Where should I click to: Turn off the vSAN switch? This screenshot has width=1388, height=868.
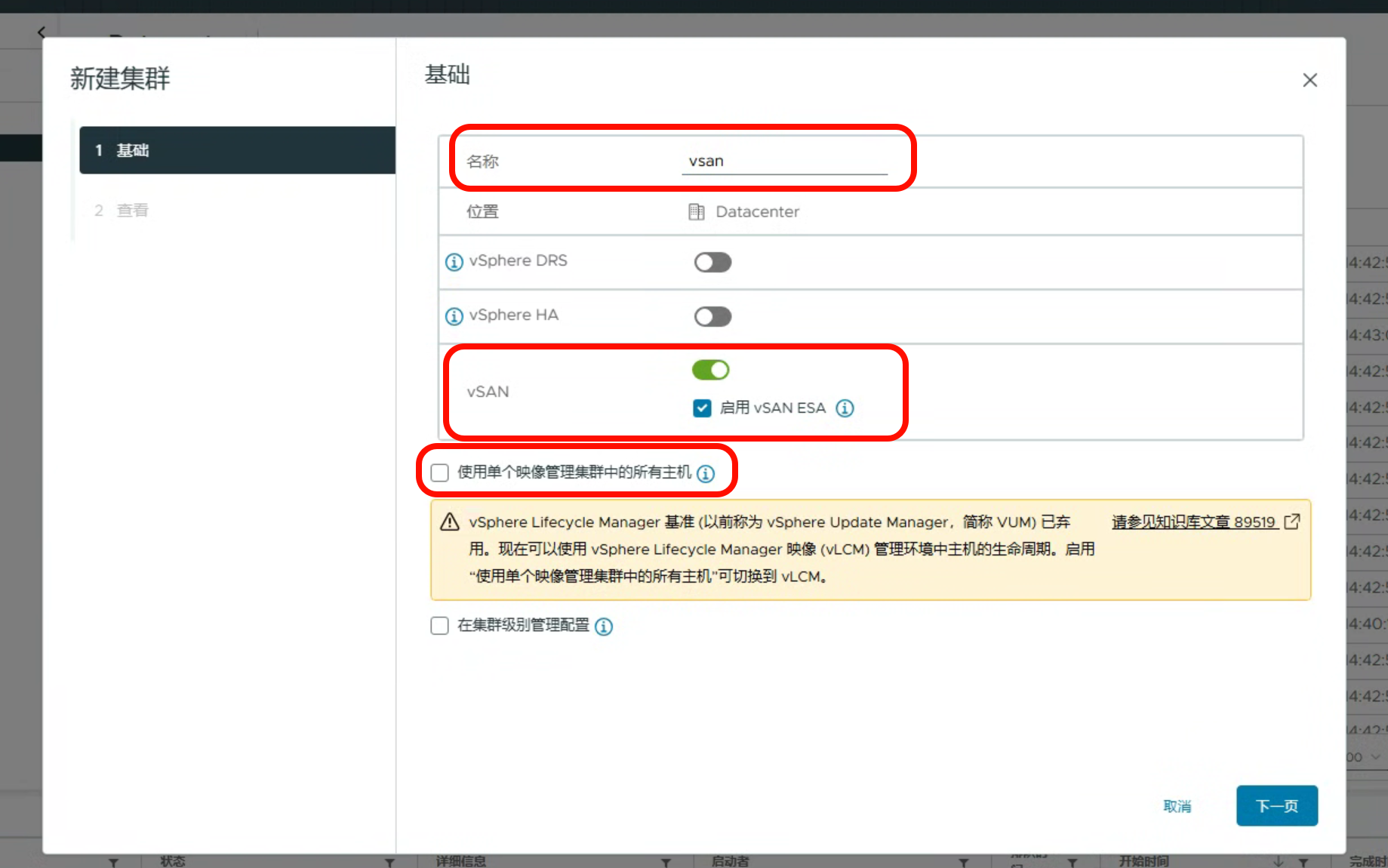(710, 370)
